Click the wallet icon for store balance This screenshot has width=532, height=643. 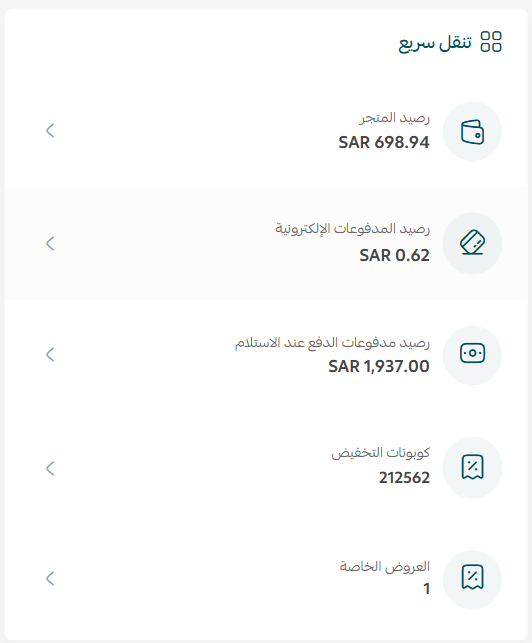[x=472, y=132]
